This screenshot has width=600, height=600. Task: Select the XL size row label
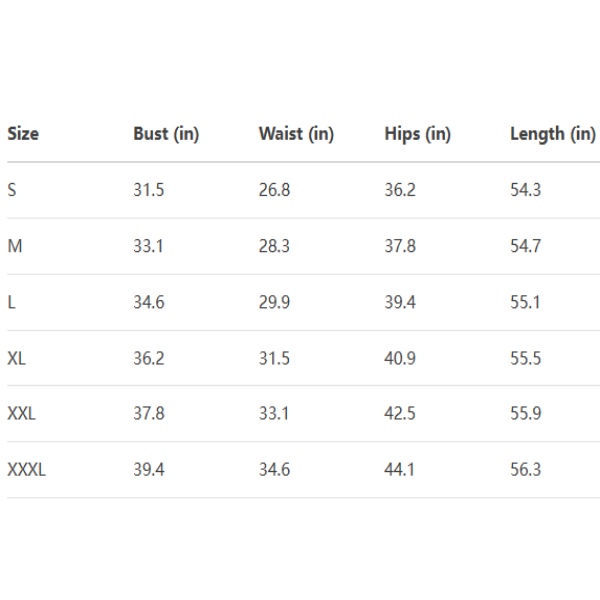pyautogui.click(x=17, y=358)
